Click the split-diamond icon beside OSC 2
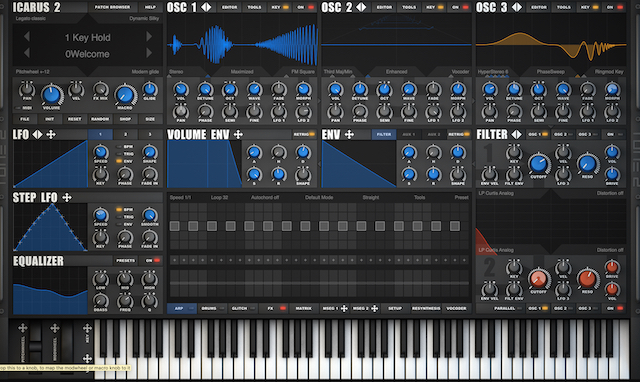This screenshot has width=640, height=382. tap(361, 7)
